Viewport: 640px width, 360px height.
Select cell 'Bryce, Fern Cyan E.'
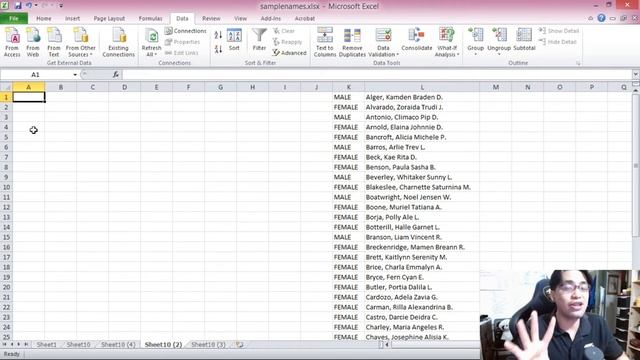[x=422, y=277]
